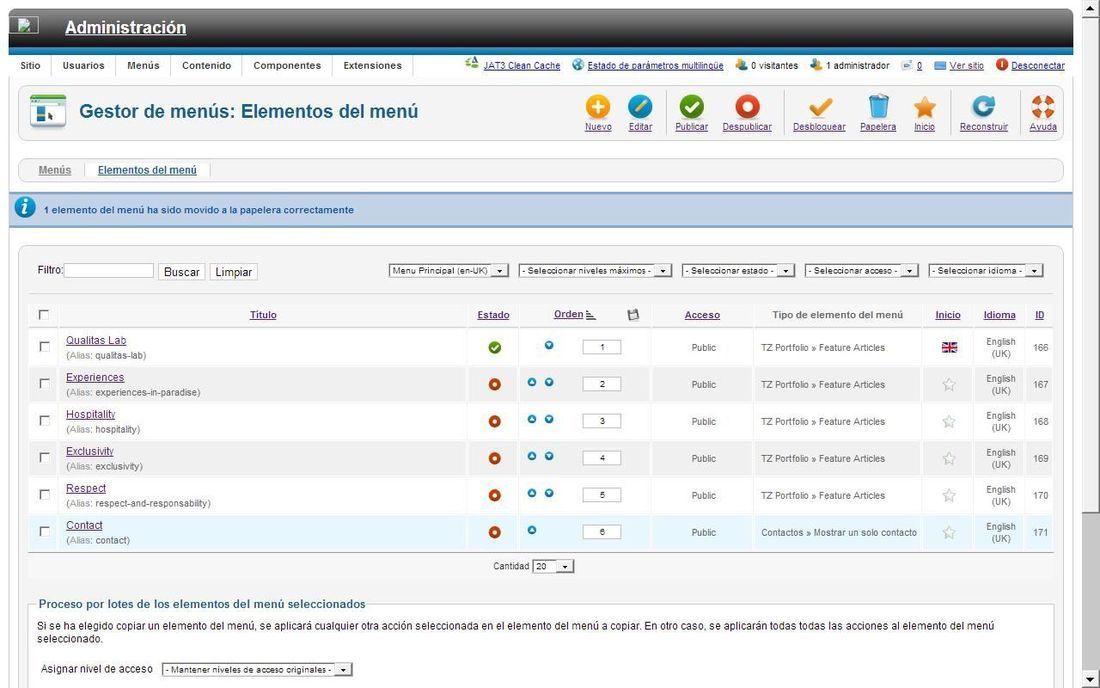Click the save order disk icon
Image resolution: width=1100 pixels, height=688 pixels.
pyautogui.click(x=633, y=315)
